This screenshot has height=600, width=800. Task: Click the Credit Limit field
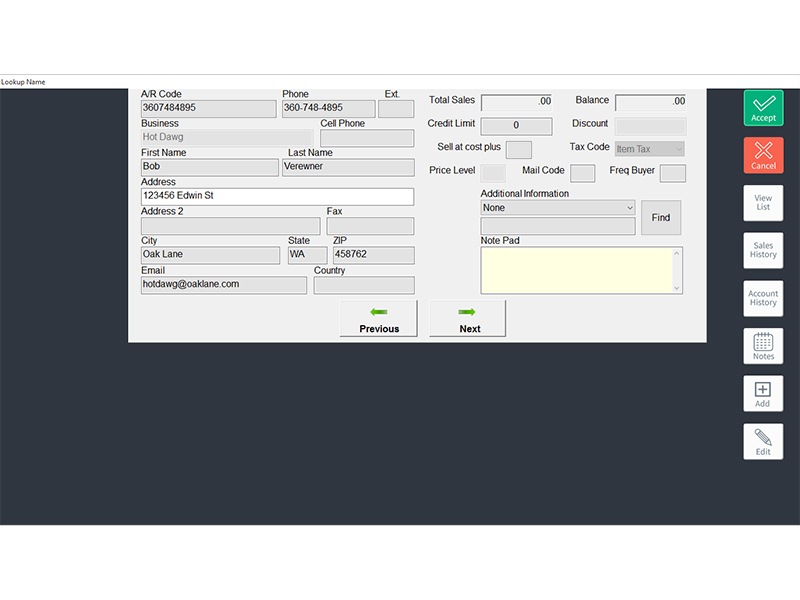tap(516, 126)
